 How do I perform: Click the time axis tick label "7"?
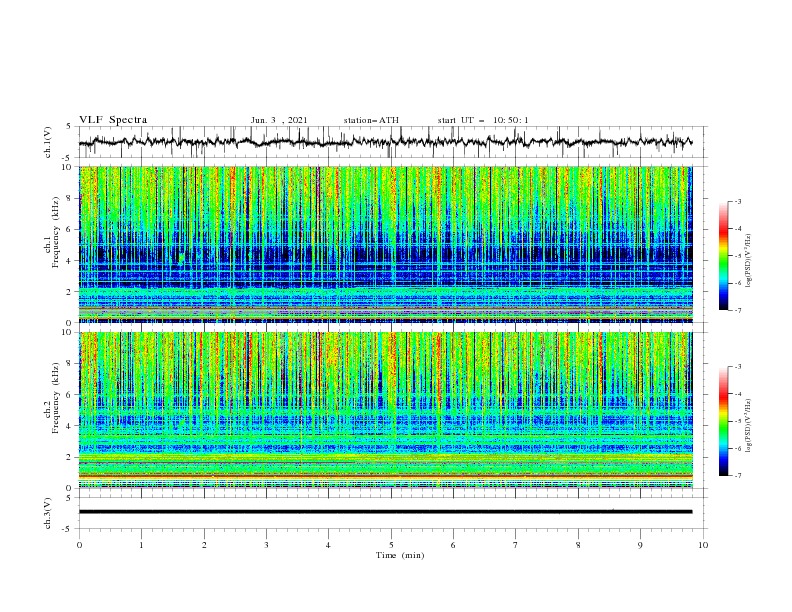click(x=516, y=545)
